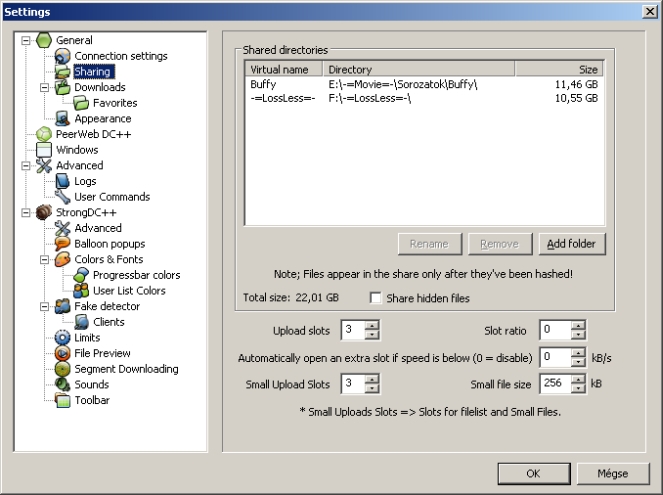Click the File Preview icon
Screen dimensions: 663x495
click(x=63, y=353)
